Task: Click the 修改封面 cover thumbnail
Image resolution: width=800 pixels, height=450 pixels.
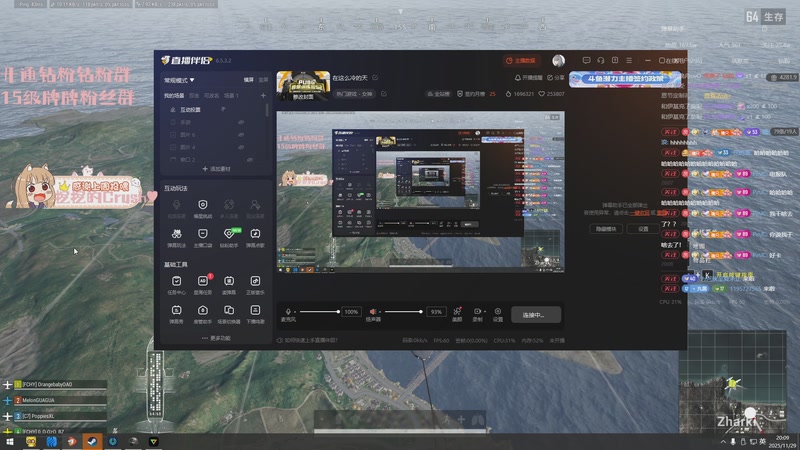Action: tap(303, 86)
